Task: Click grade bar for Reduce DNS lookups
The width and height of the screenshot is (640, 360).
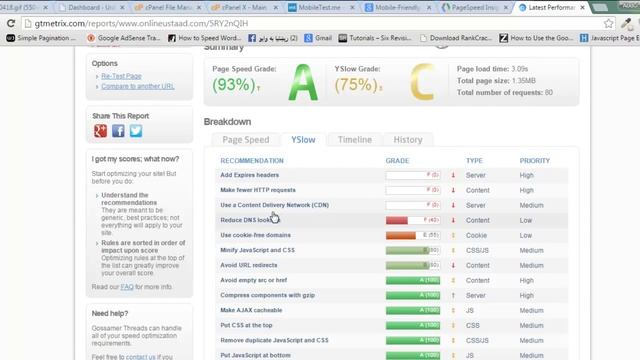Action: click(x=413, y=220)
